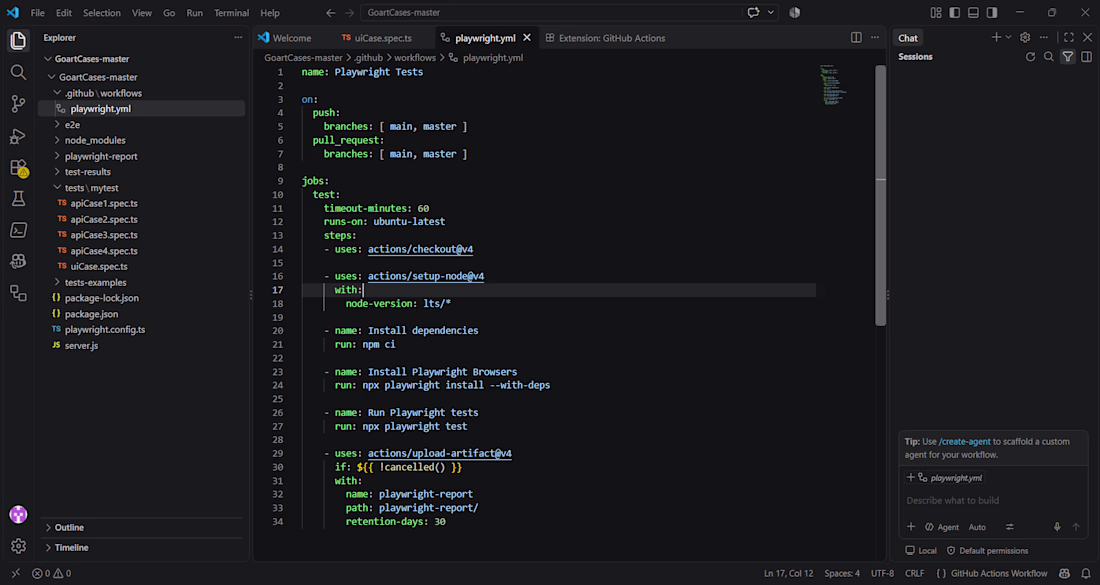Start voice input with microphone icon
1100x585 pixels.
tap(1057, 527)
